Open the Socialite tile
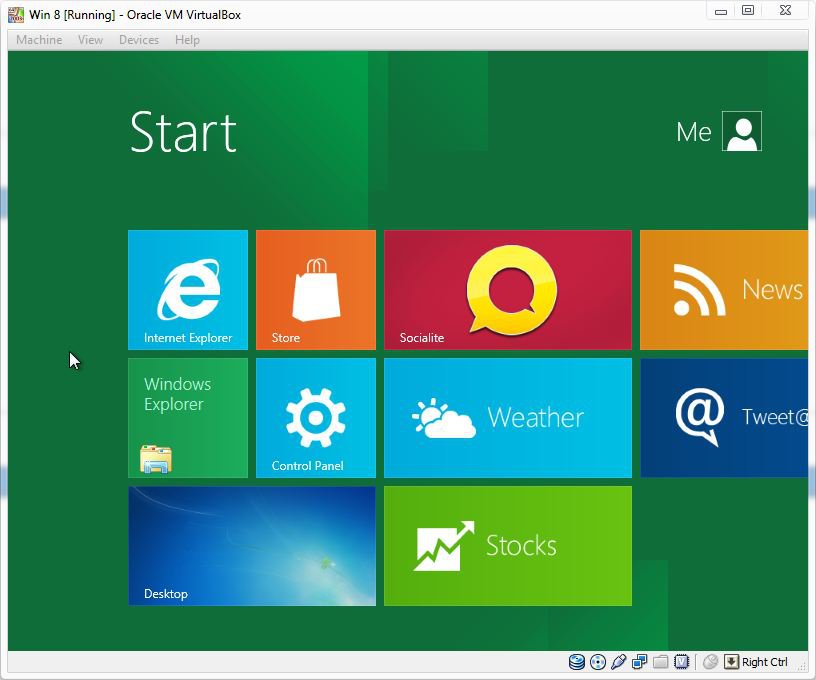 coord(508,290)
